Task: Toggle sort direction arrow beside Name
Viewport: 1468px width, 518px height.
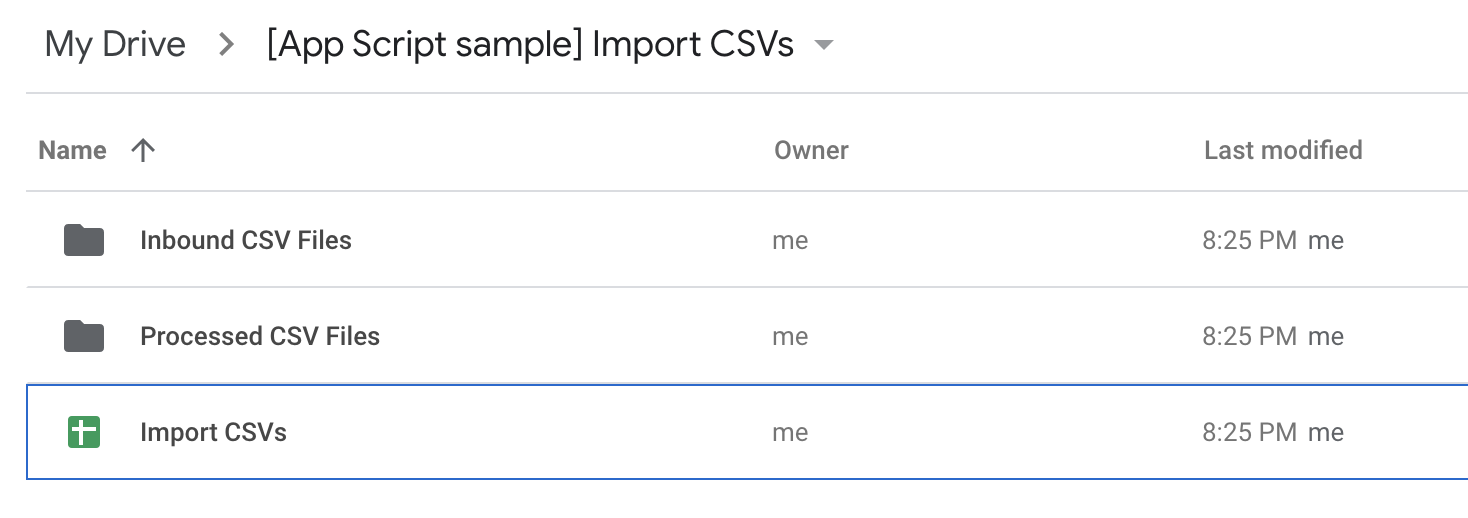Action: 143,151
